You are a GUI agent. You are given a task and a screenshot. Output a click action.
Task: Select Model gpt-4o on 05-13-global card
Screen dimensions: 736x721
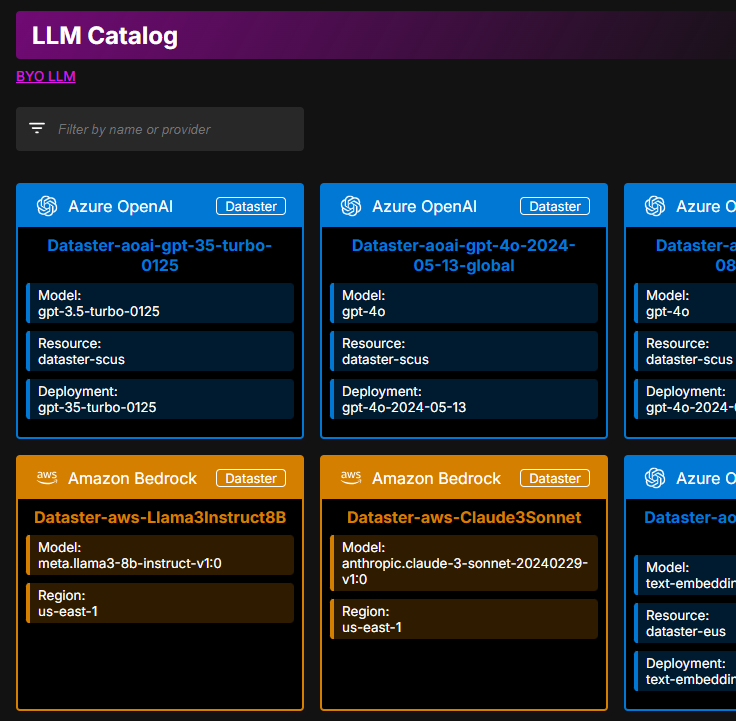(x=464, y=303)
